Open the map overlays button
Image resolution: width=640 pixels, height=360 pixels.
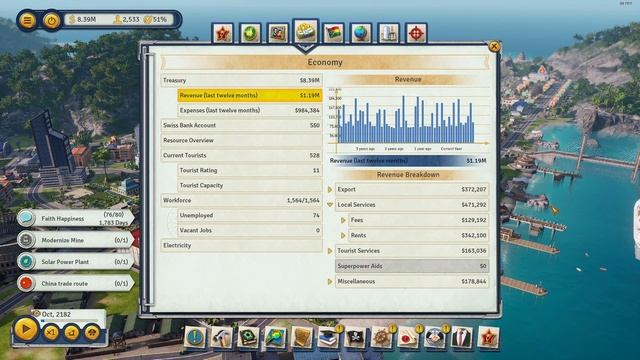pos(275,338)
